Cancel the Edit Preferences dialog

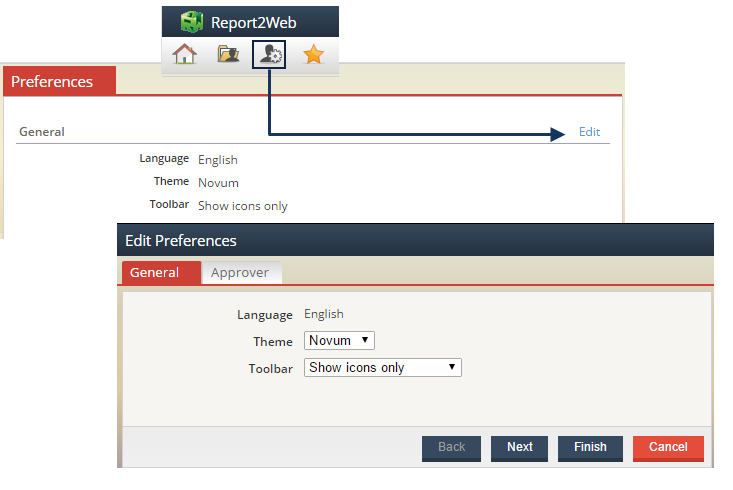pos(668,447)
